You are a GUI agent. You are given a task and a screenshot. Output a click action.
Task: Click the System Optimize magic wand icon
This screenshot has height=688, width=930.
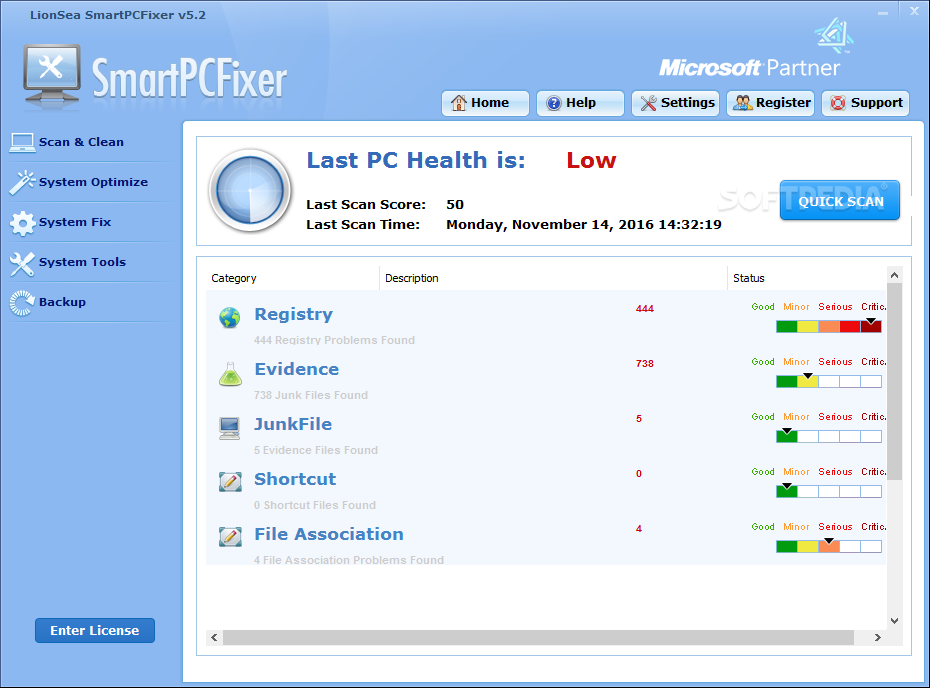point(23,183)
